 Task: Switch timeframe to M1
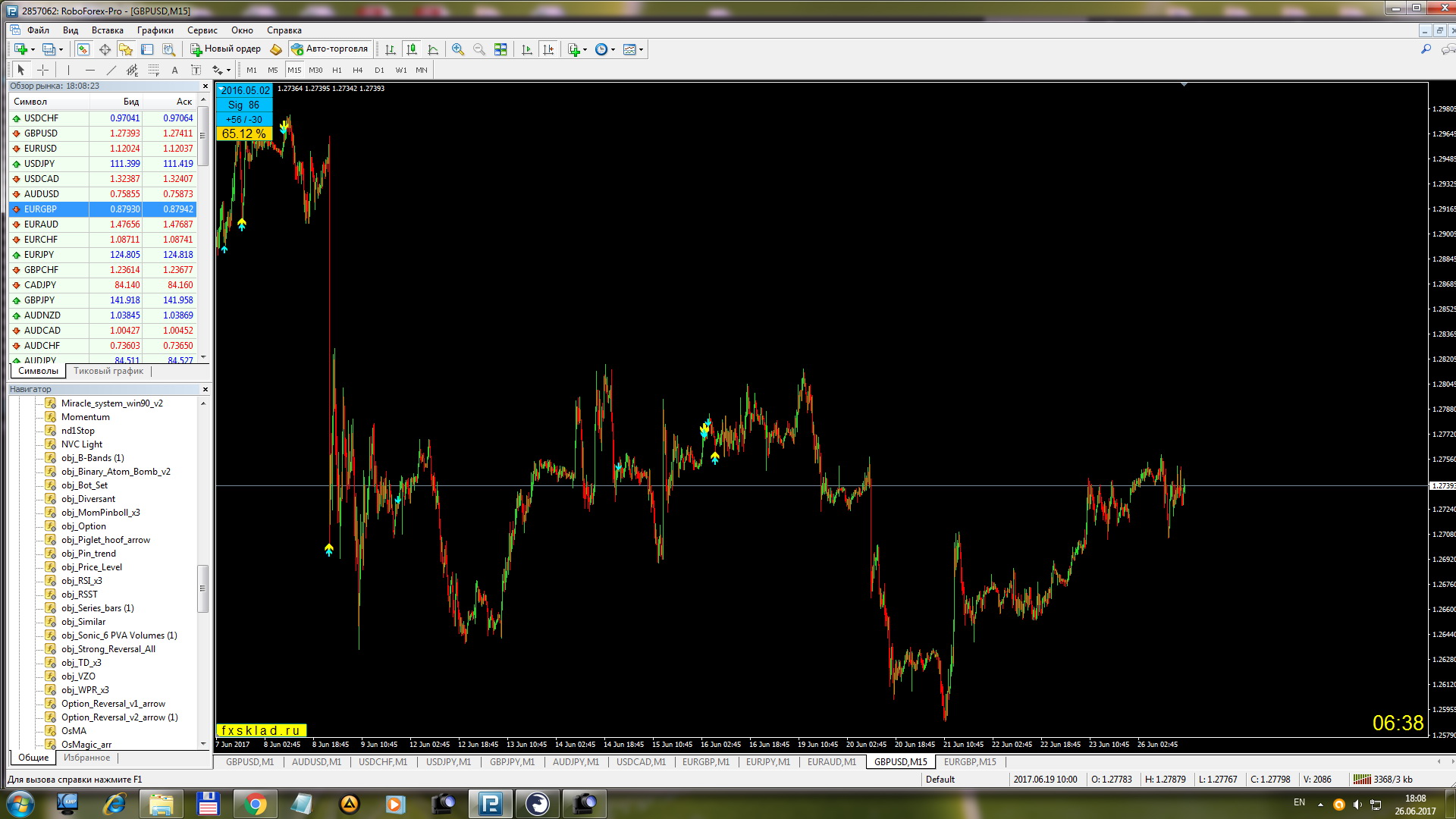click(x=252, y=70)
